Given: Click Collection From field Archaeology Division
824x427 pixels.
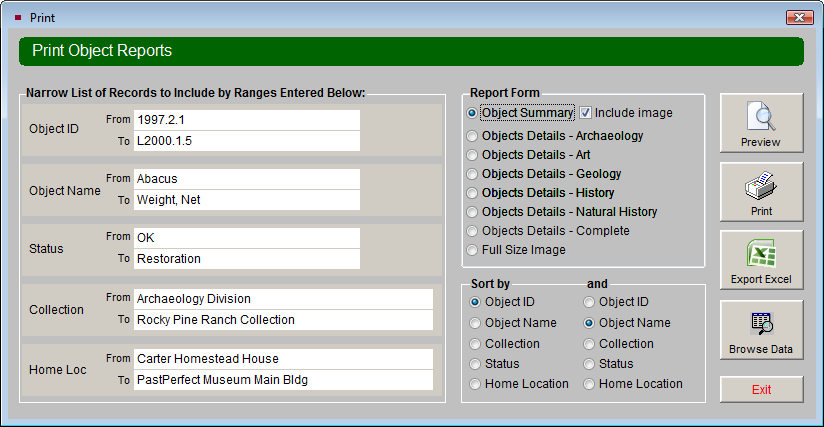Looking at the screenshot, I should 283,298.
